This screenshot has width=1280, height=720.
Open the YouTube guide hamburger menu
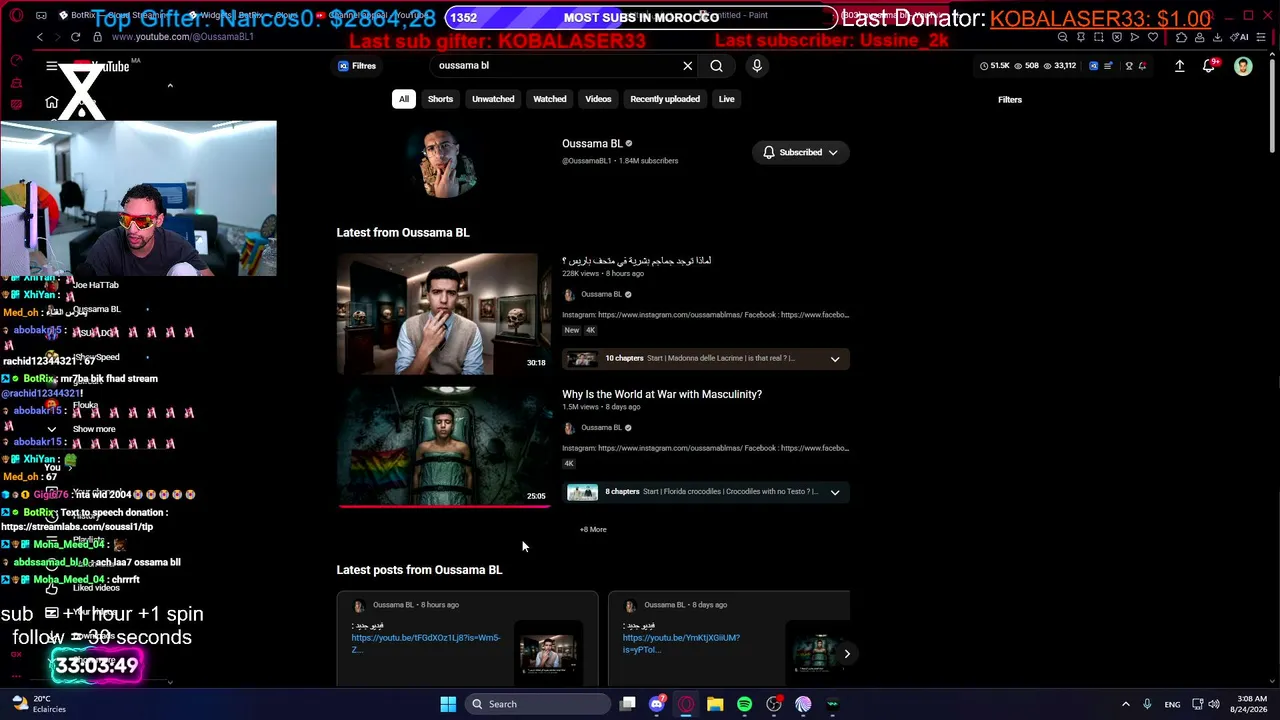51,66
